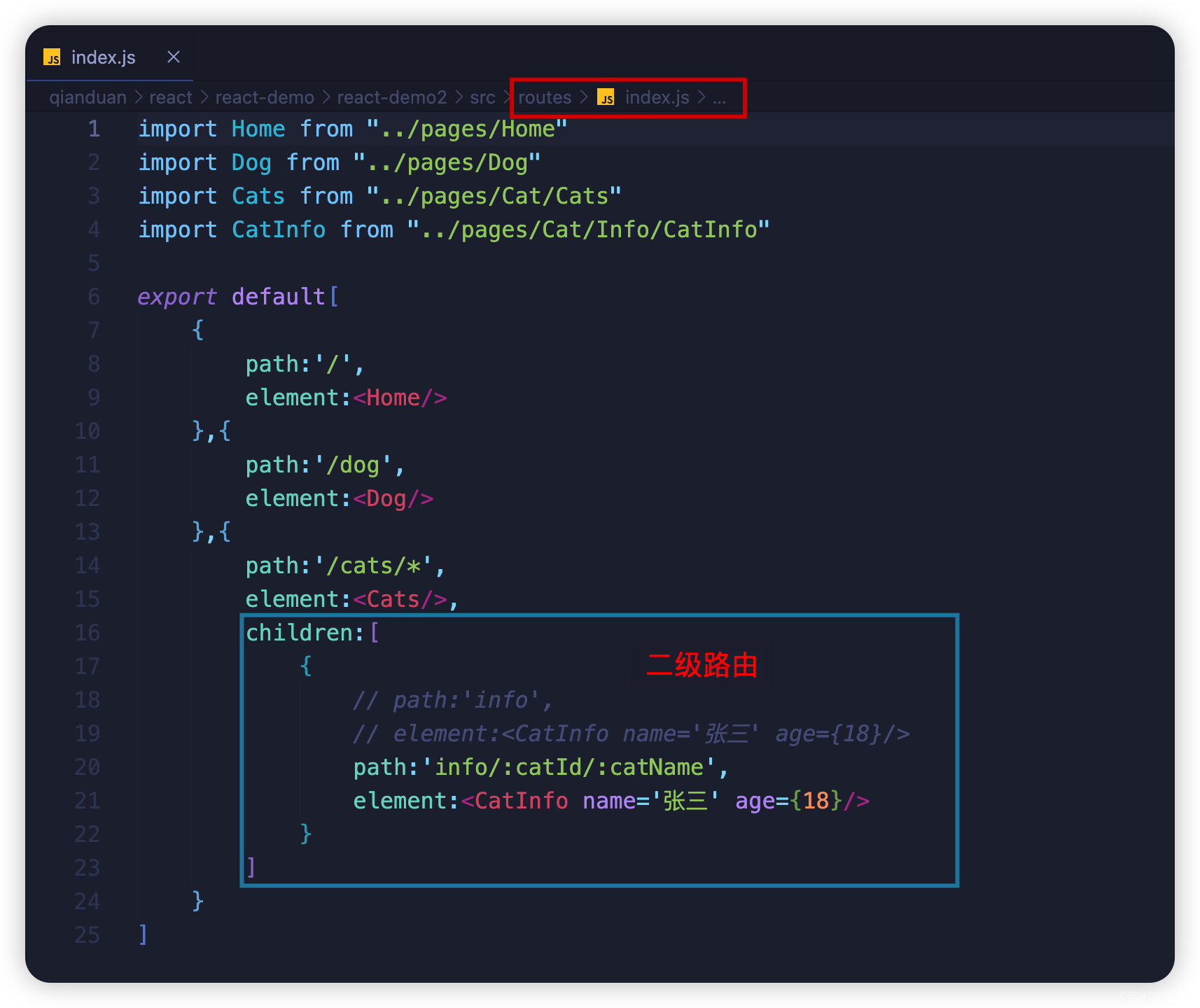Screen dimensions: 1200x1008
Task: Expand chevron after react-demo2 breadcrumb
Action: pos(459,97)
